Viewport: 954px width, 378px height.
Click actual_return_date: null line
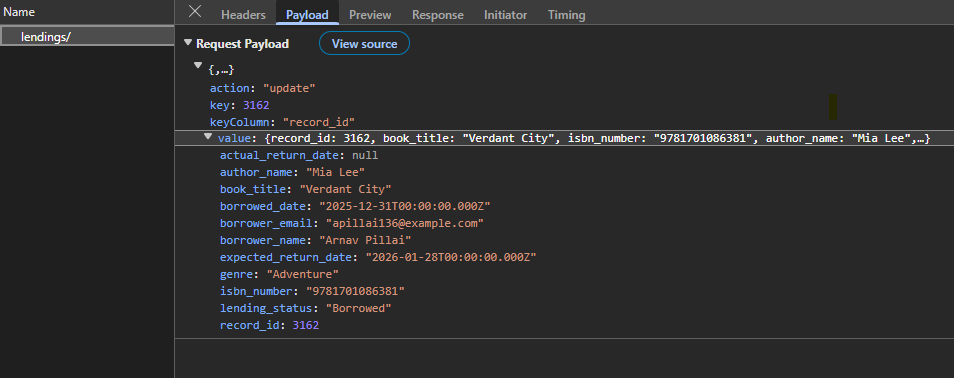(299, 155)
